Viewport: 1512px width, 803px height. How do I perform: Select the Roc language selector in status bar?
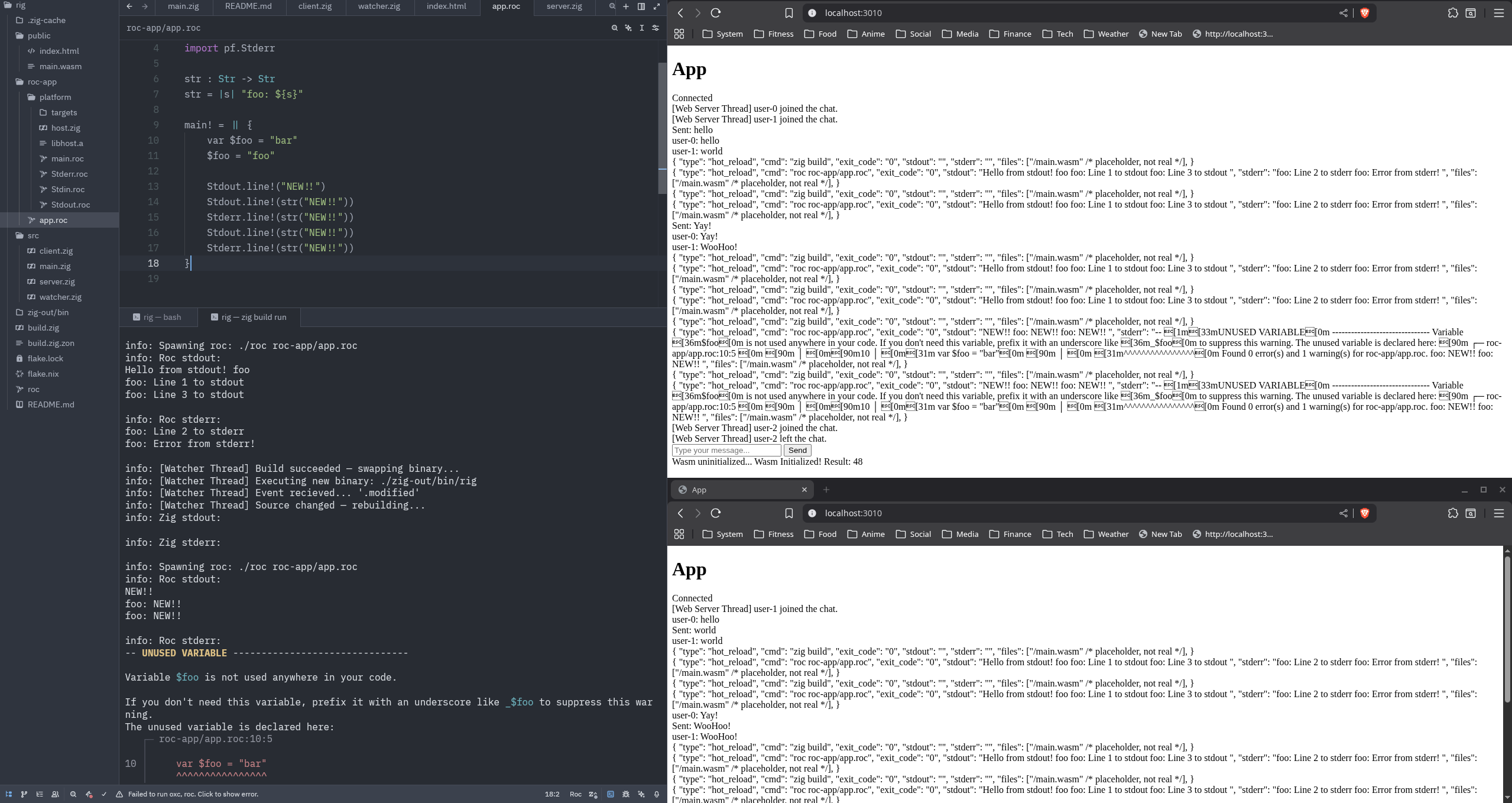tap(575, 794)
